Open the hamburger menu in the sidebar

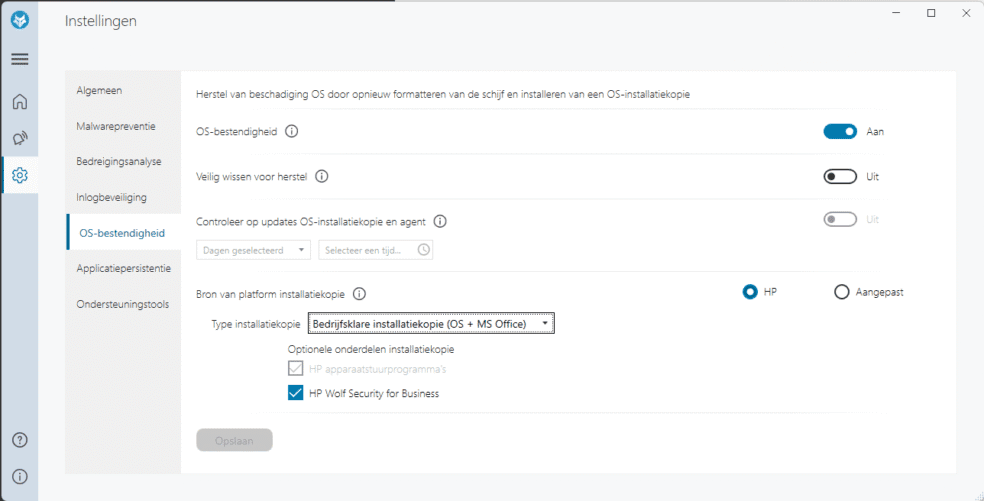coord(19,60)
